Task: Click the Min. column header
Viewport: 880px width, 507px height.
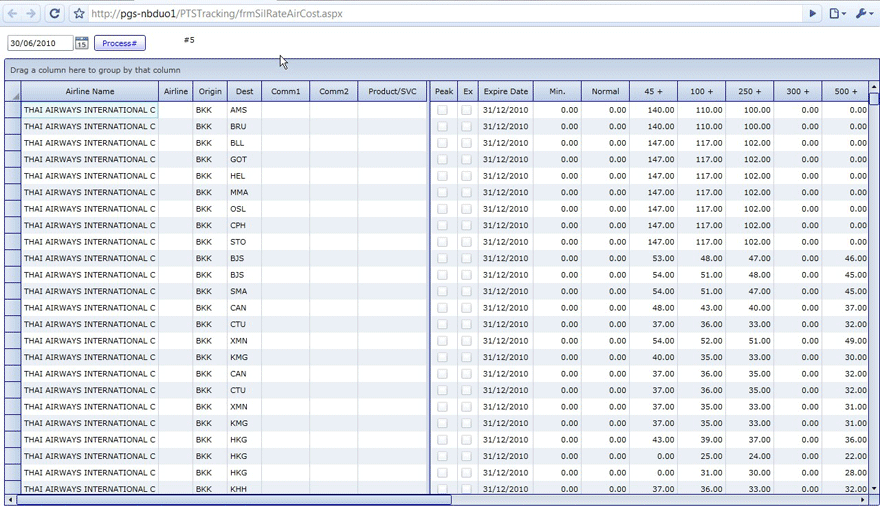Action: click(x=557, y=91)
